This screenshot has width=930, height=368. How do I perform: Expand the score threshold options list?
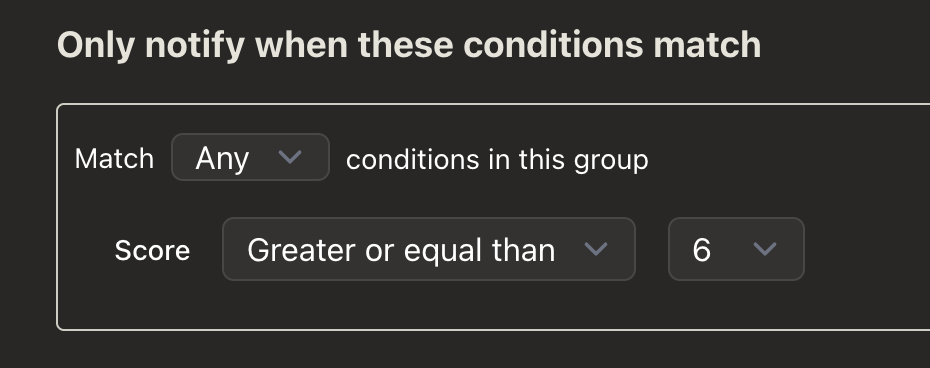click(x=736, y=249)
